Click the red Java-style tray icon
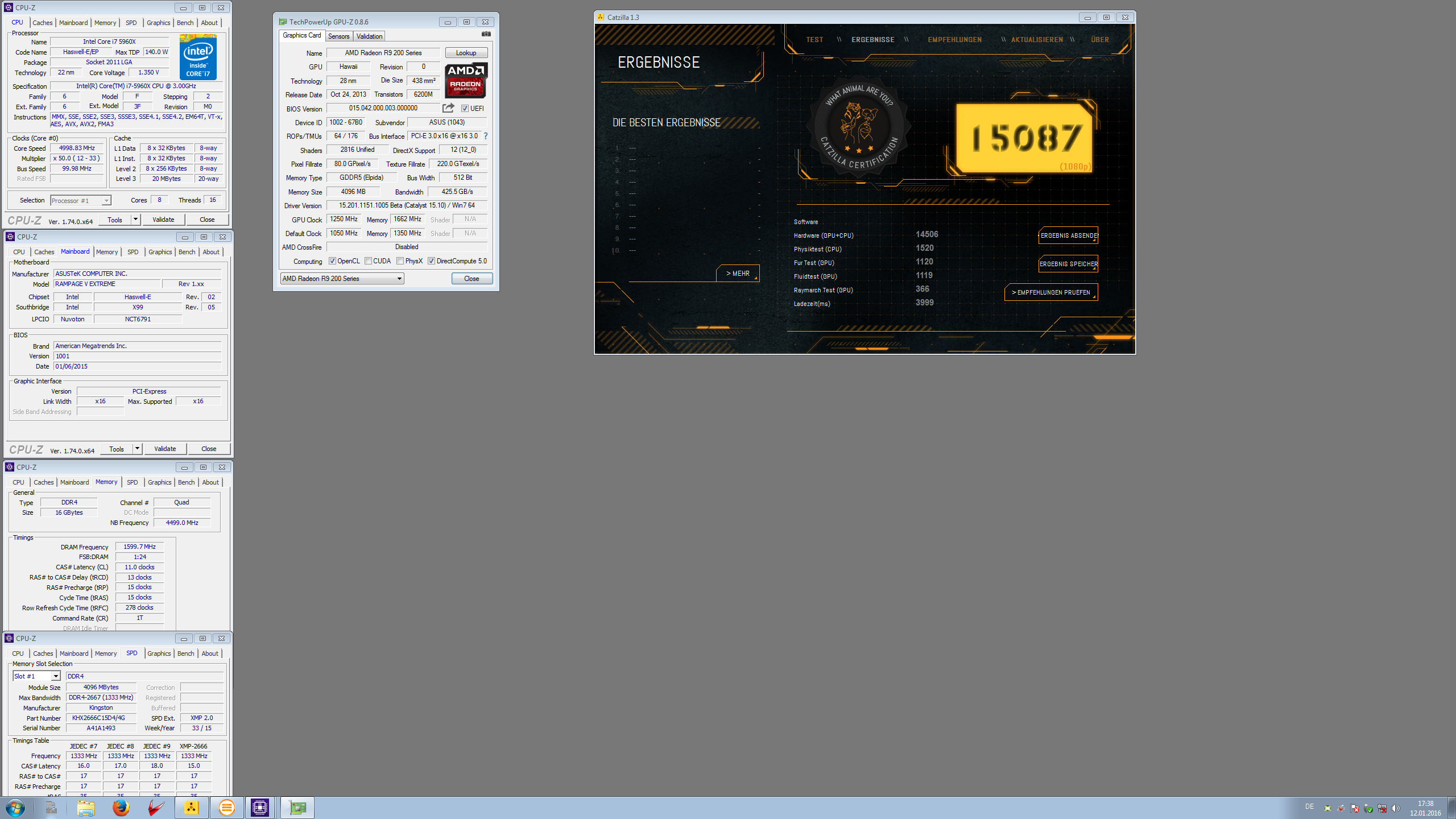This screenshot has width=1456, height=819. (1341, 808)
